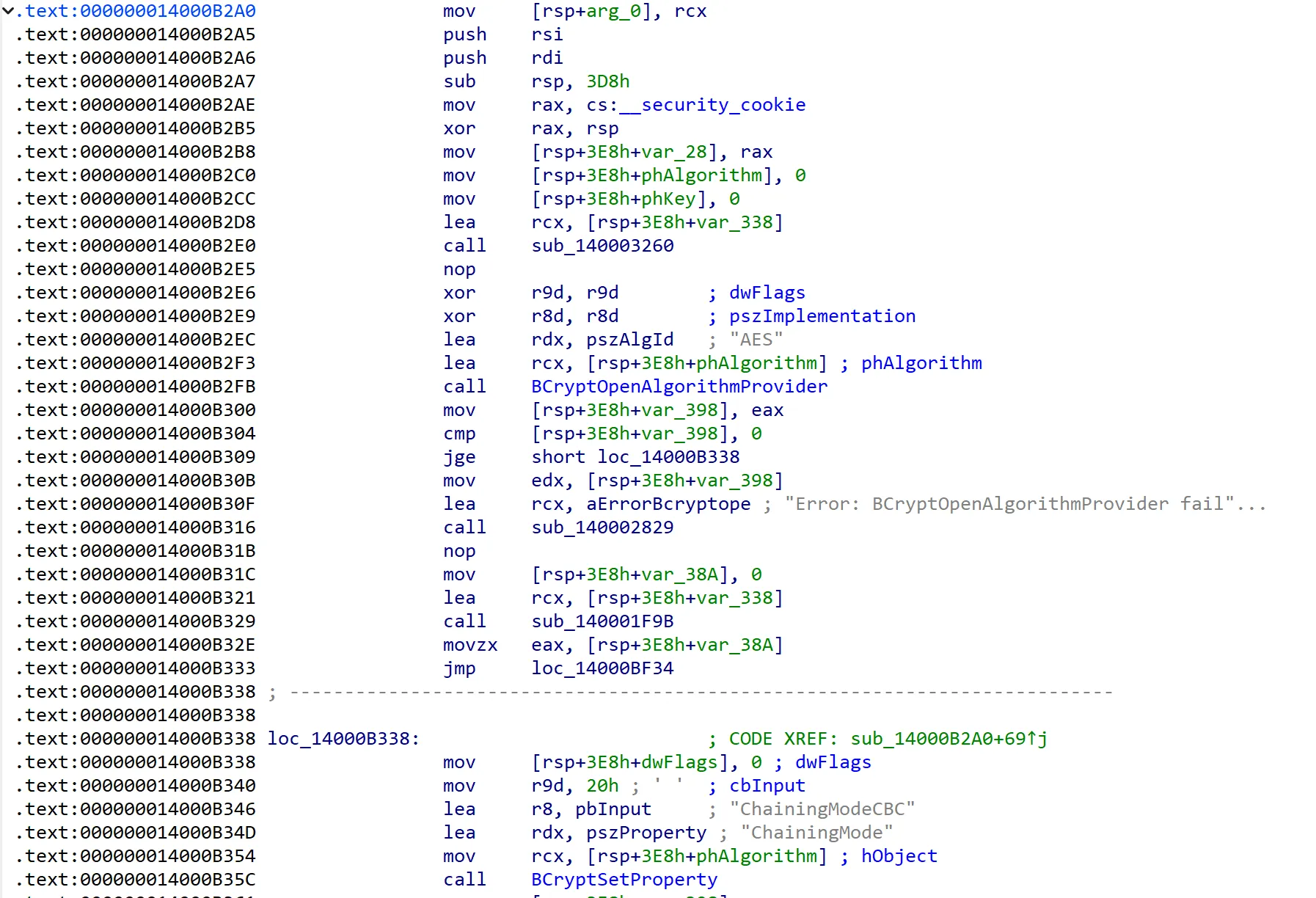Click the "ChainingModeCBC" string comment
This screenshot has width=1316, height=898.
tap(822, 809)
